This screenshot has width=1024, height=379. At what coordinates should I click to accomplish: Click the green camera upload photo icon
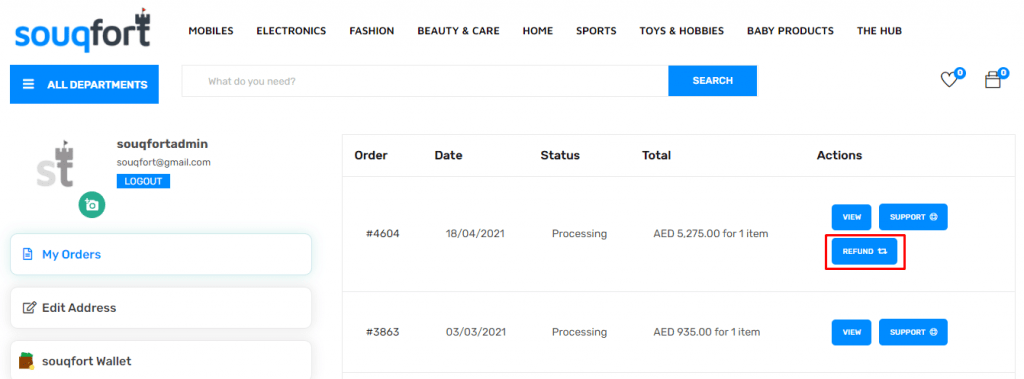(x=92, y=205)
